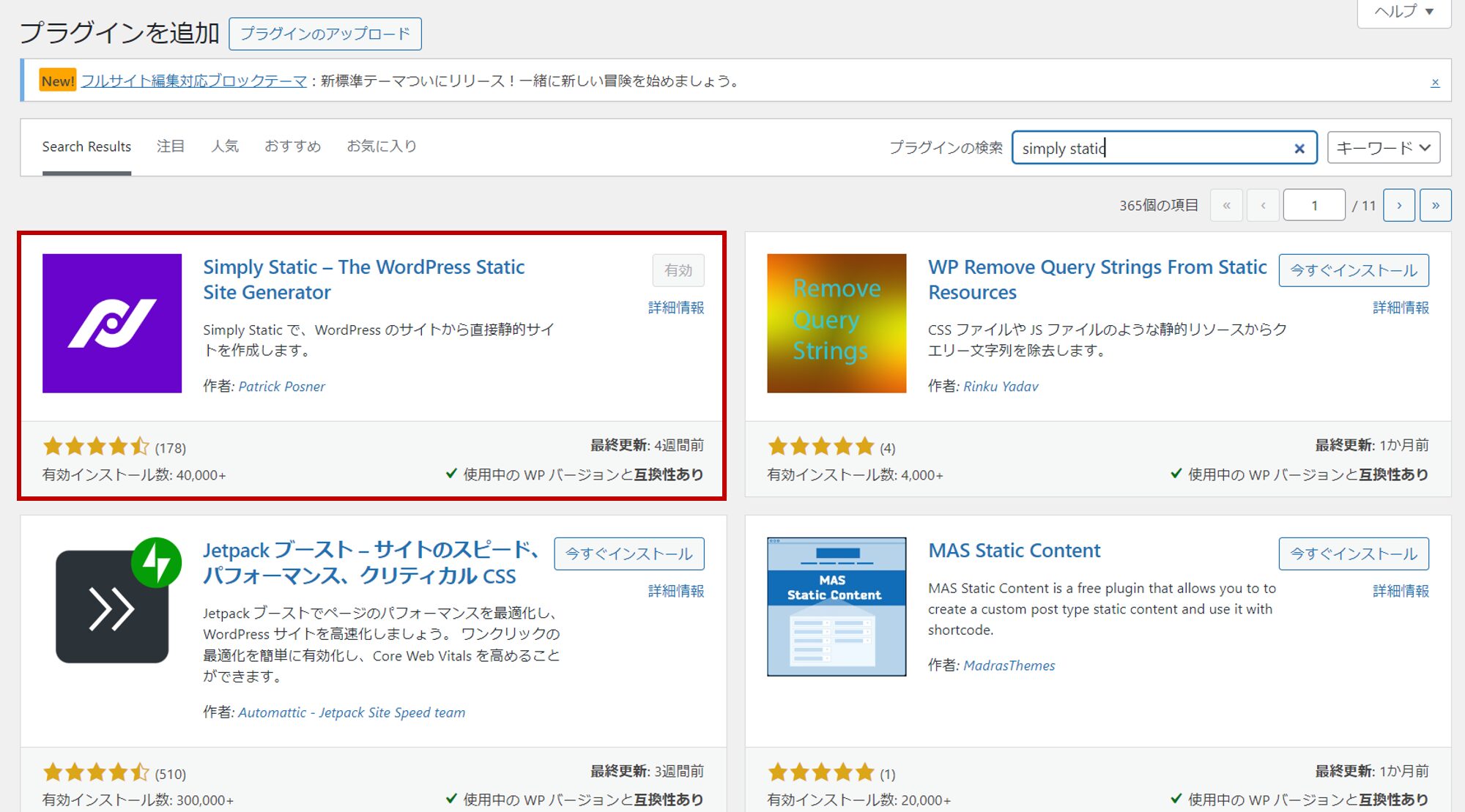Install MAS Static Content now
The height and width of the screenshot is (812, 1465).
[1354, 554]
